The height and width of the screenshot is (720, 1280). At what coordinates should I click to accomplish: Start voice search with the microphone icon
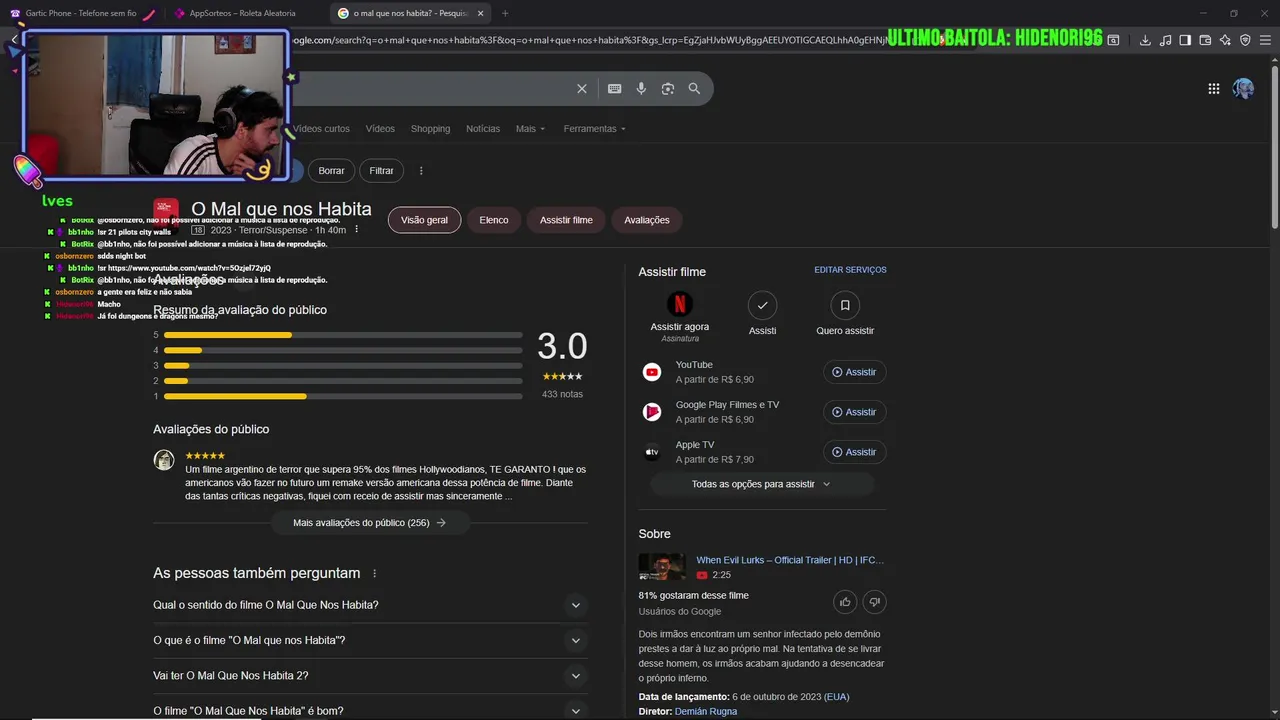(x=641, y=89)
